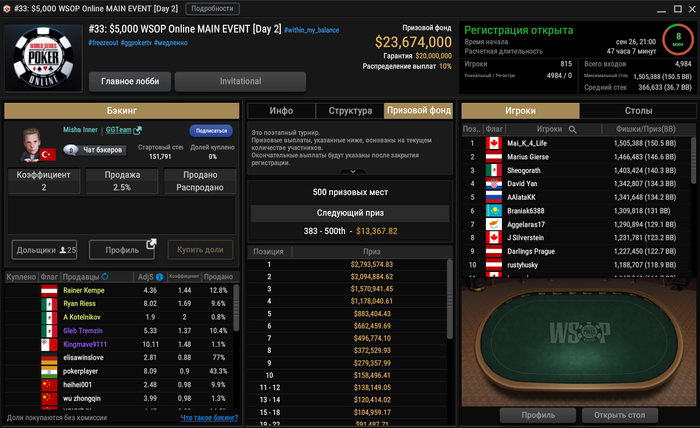Open the Что такое бэкинг? link
The image size is (700, 428).
(x=209, y=418)
